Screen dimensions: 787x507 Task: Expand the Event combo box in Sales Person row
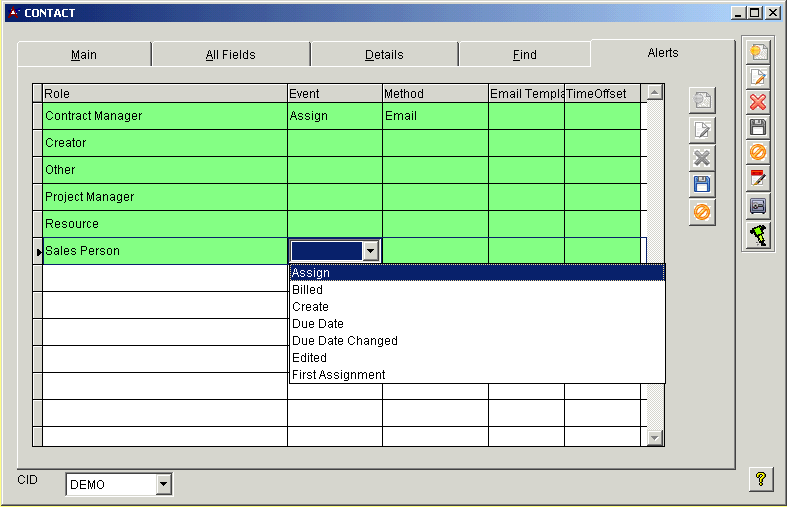(371, 251)
